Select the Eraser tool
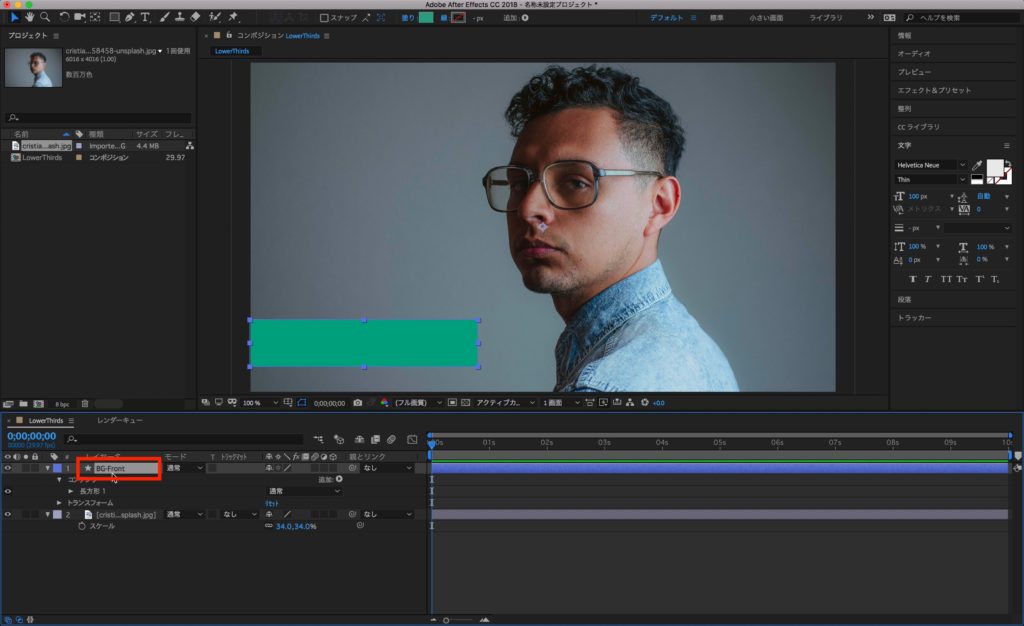1024x626 pixels. click(x=195, y=17)
